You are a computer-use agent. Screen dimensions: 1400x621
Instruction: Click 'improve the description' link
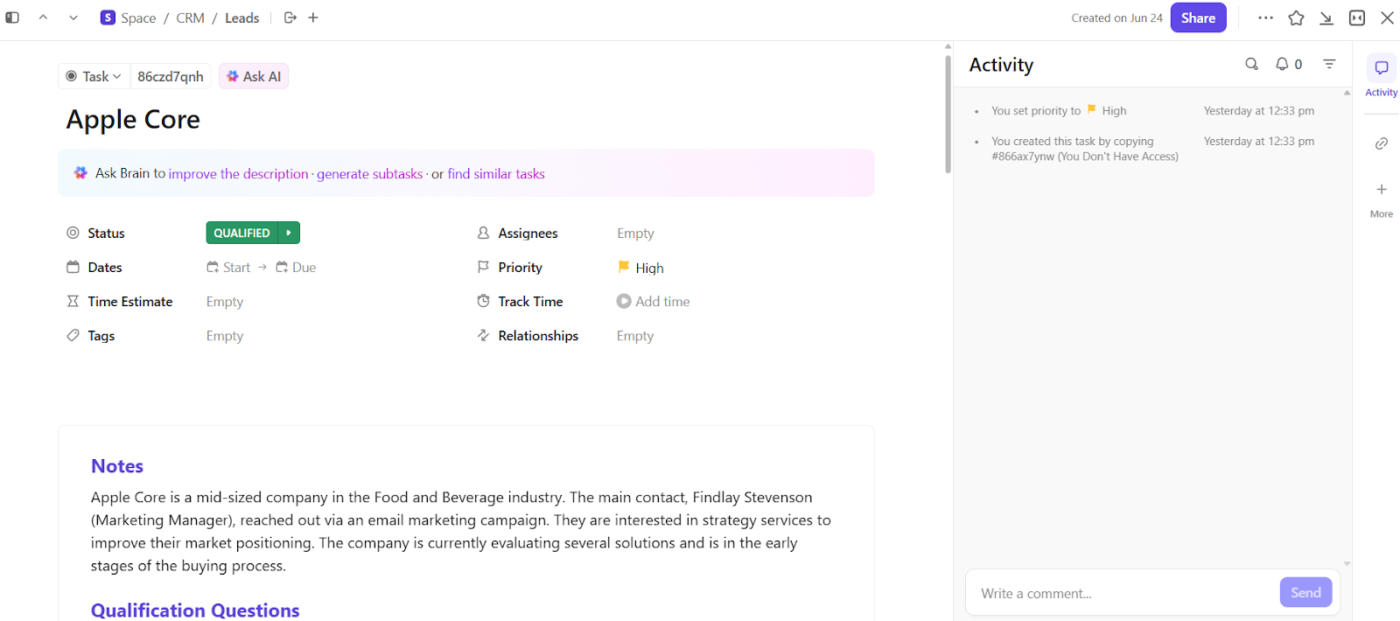(238, 174)
